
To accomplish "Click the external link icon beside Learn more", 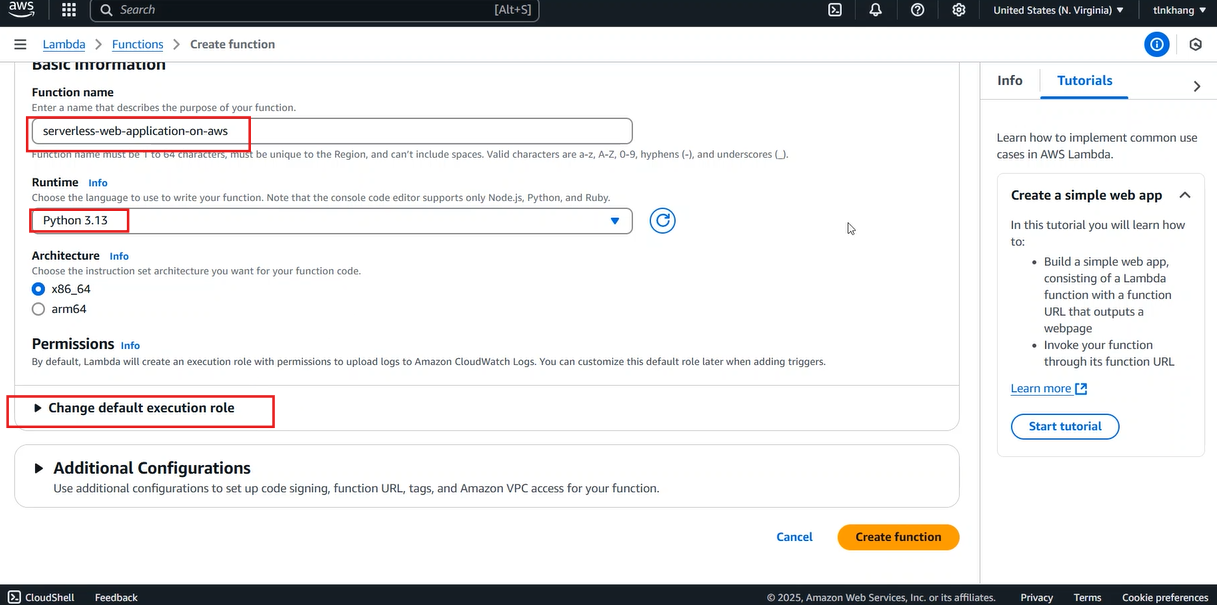I will coord(1081,388).
